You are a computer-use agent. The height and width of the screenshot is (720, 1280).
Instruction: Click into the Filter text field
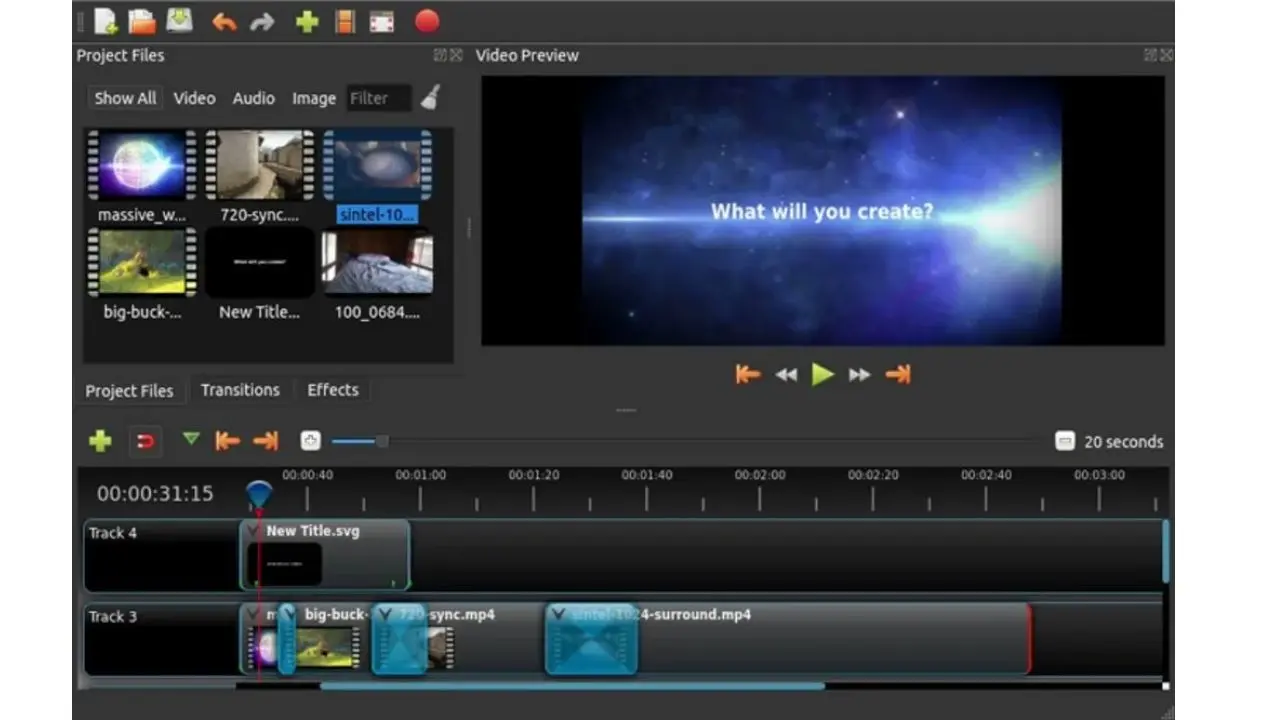379,98
